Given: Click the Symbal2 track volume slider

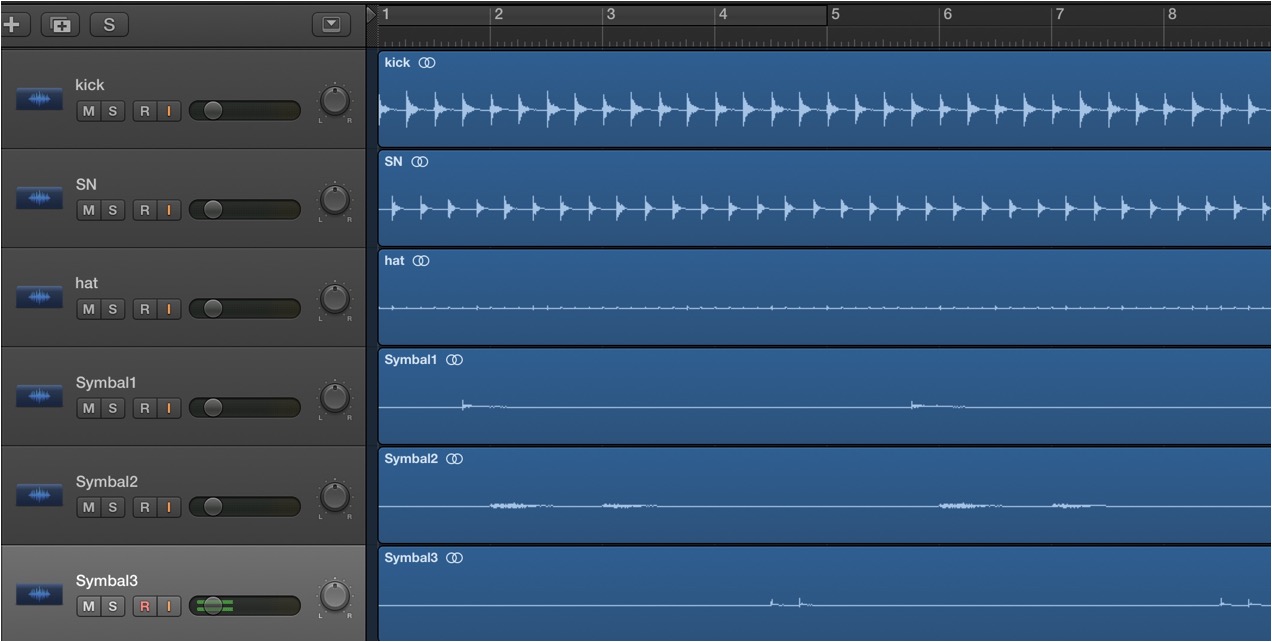Looking at the screenshot, I should (245, 507).
